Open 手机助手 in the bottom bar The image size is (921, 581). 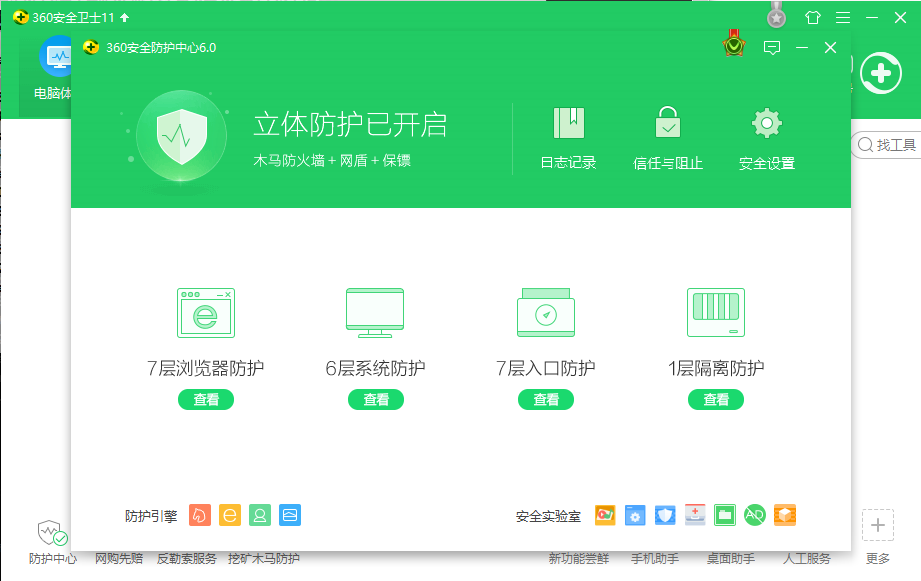[655, 559]
